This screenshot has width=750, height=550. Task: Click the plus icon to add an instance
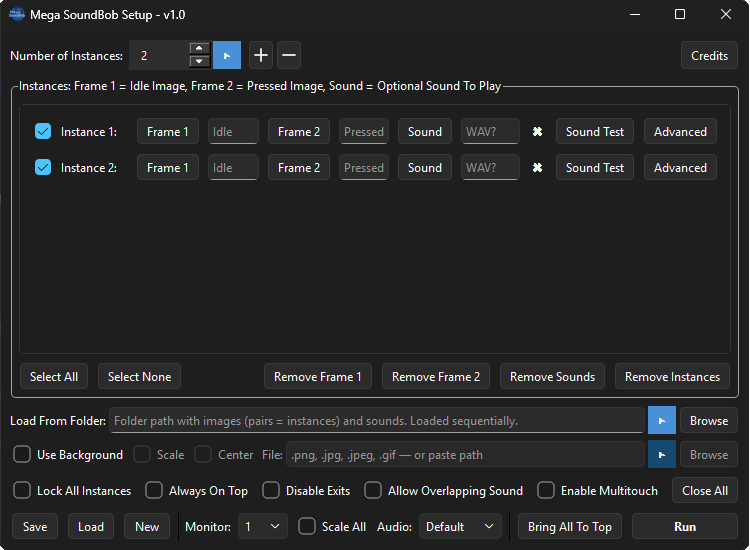[260, 55]
